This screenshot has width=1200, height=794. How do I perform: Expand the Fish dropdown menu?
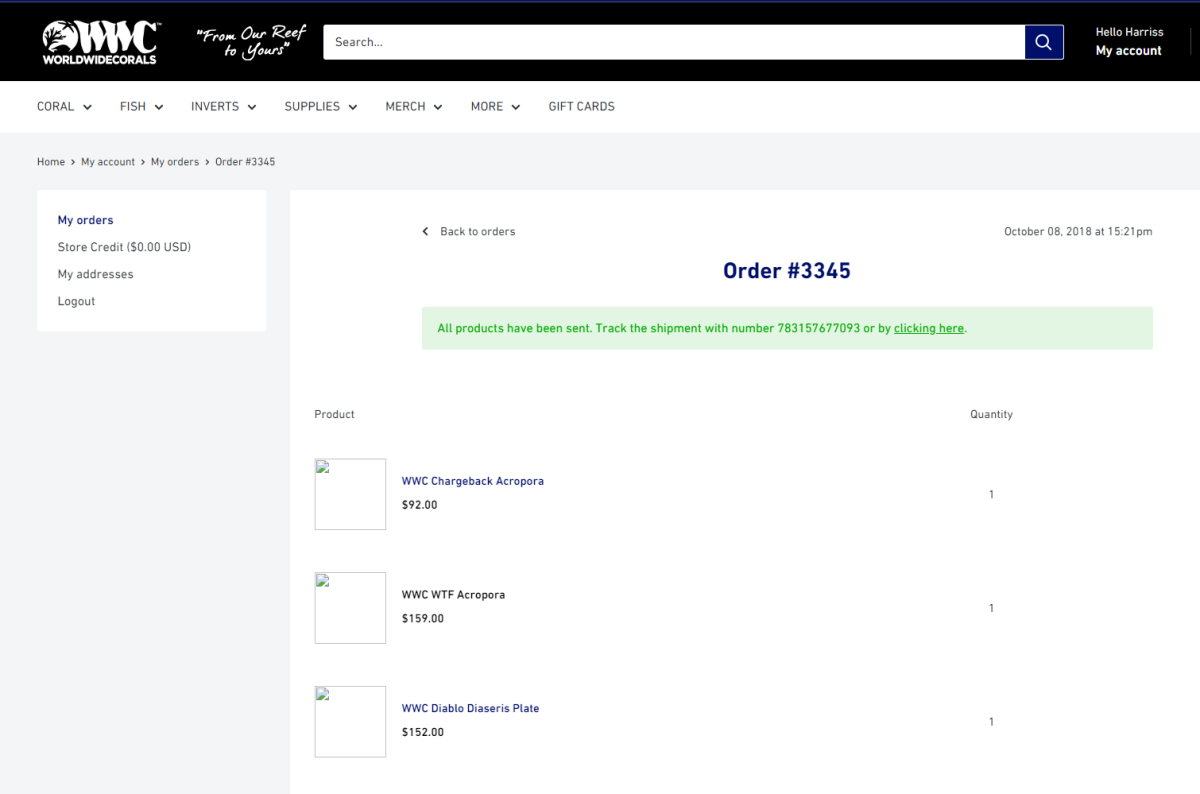point(141,106)
